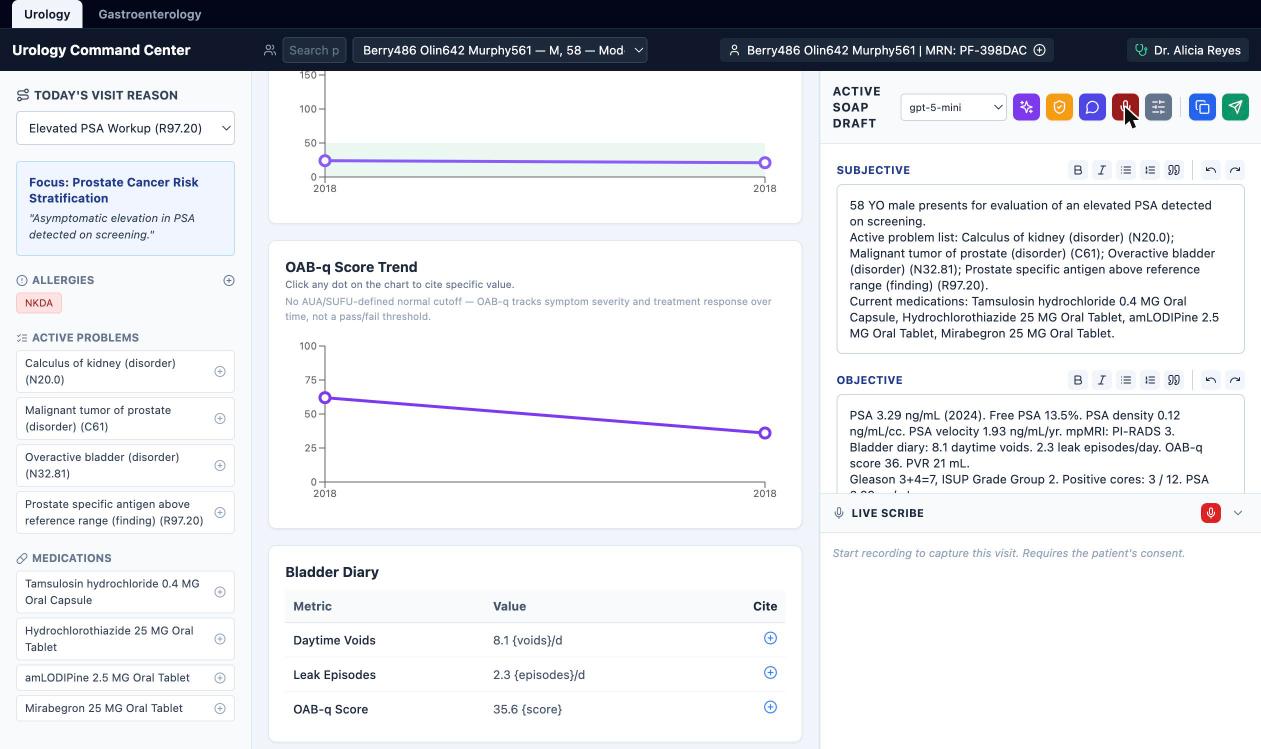Click the first 2018 dot on OAB-q chart
This screenshot has height=749, width=1261.
click(x=325, y=398)
